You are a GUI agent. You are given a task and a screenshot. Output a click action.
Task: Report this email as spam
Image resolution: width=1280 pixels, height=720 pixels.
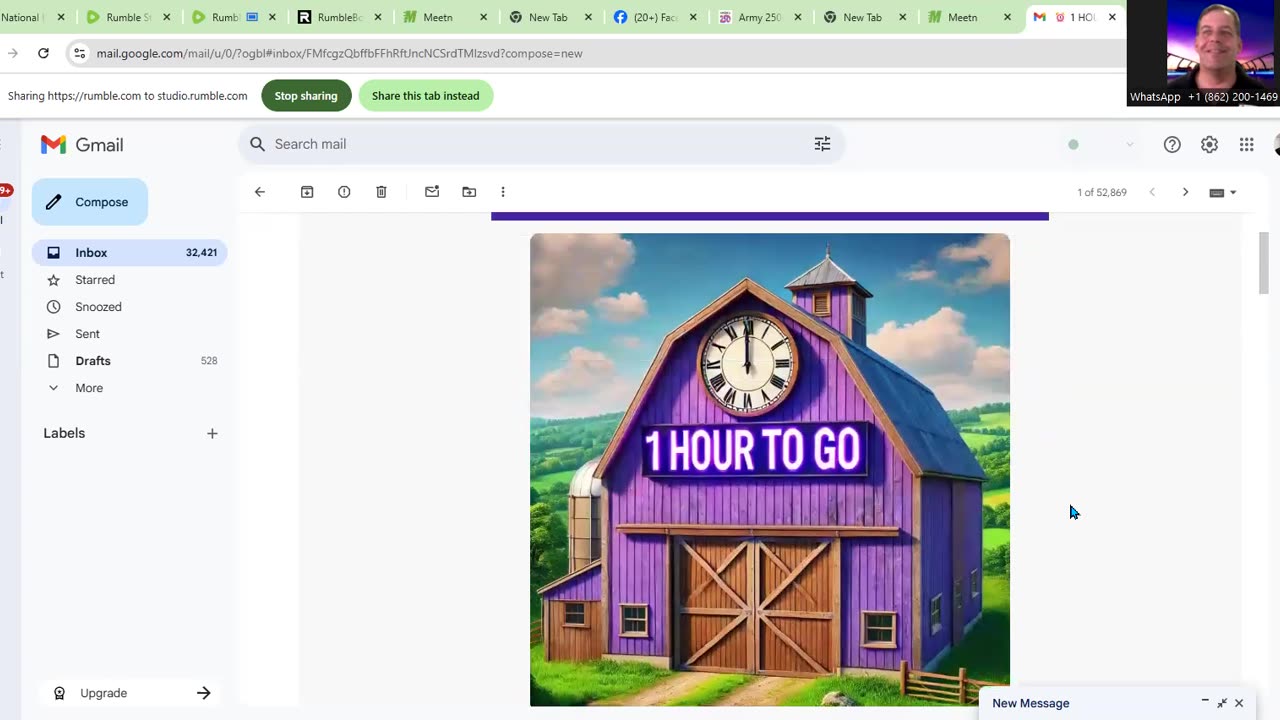pos(344,192)
